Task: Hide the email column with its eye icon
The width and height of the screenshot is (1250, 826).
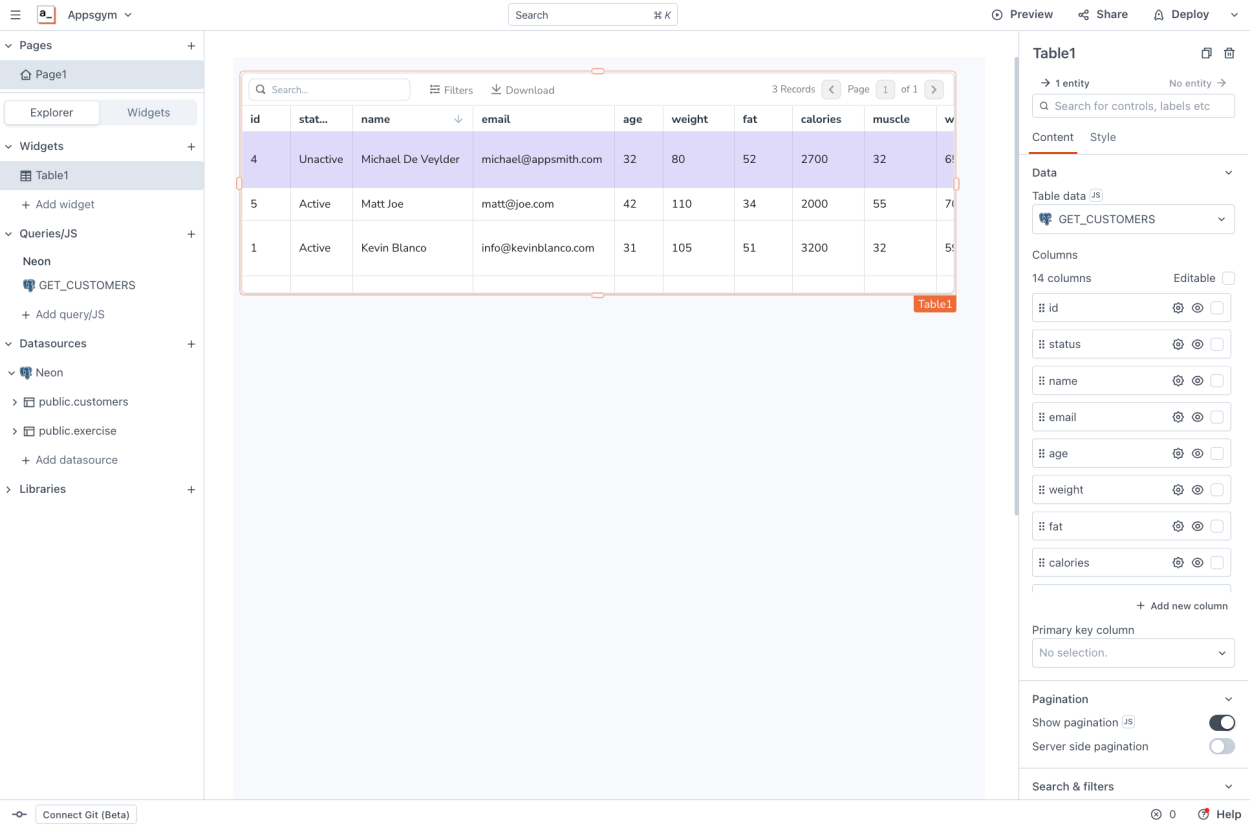Action: coord(1197,417)
